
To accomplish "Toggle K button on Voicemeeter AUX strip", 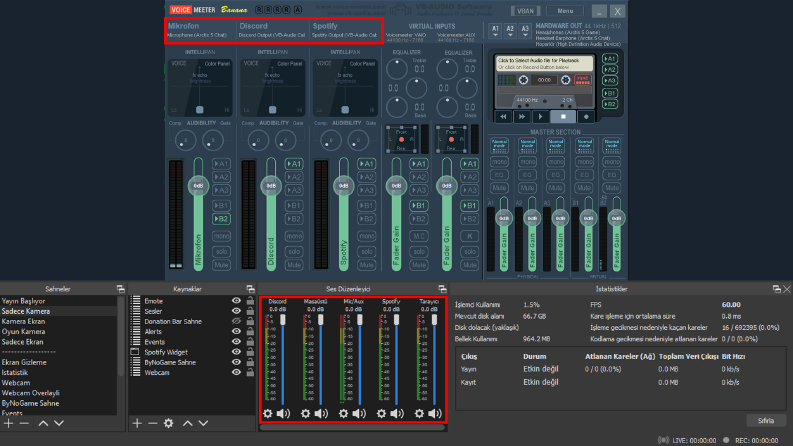I will [469, 236].
